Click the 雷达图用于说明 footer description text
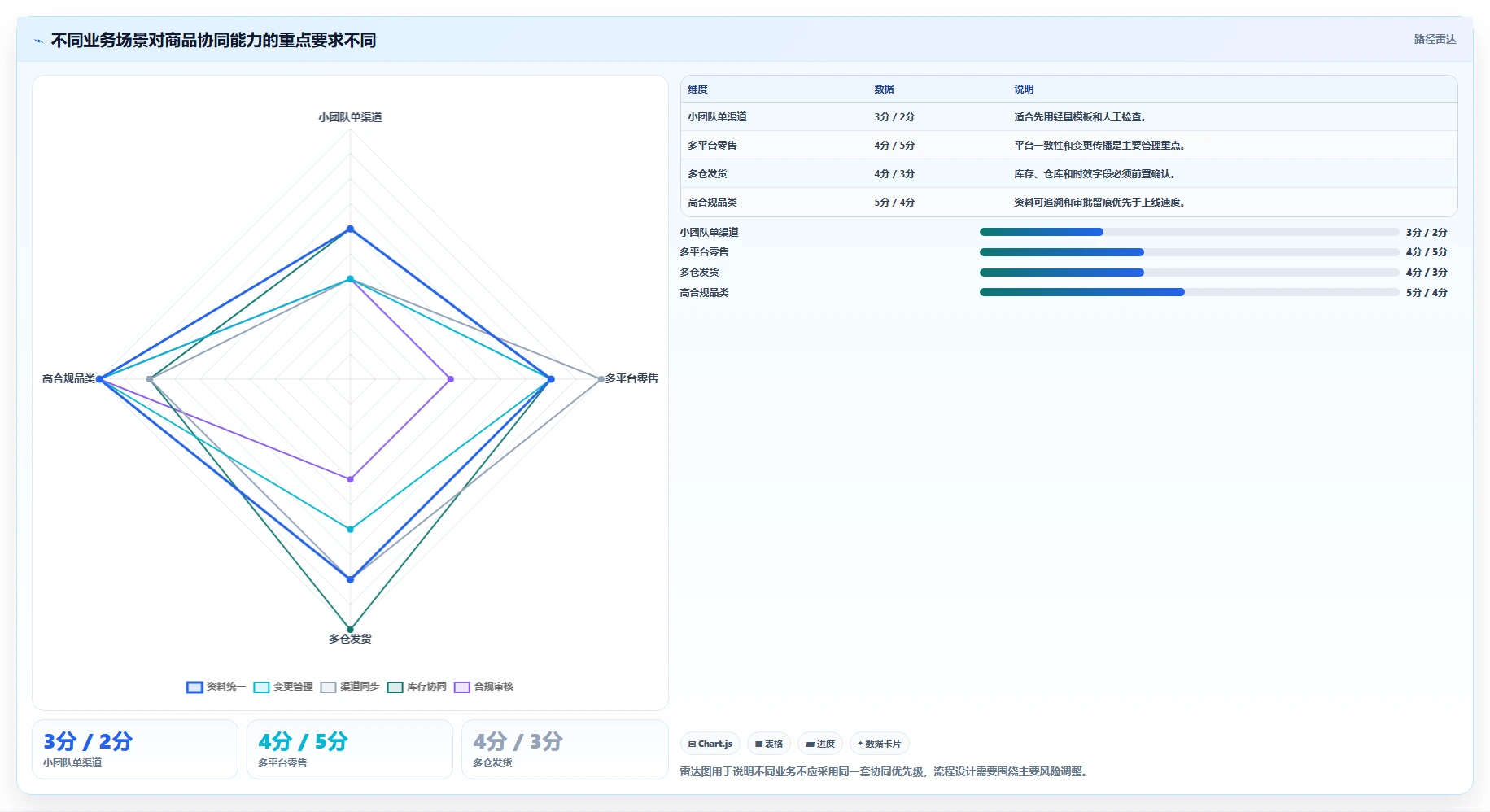This screenshot has width=1490, height=812. (884, 771)
